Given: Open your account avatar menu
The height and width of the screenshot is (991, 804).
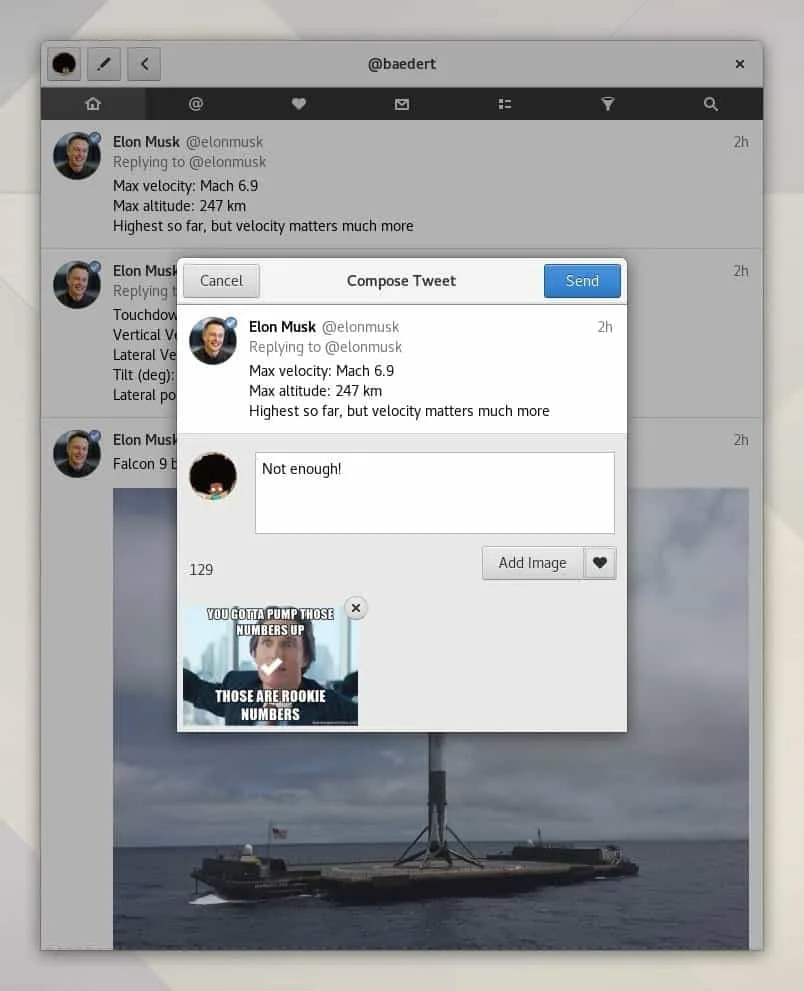Looking at the screenshot, I should (63, 63).
